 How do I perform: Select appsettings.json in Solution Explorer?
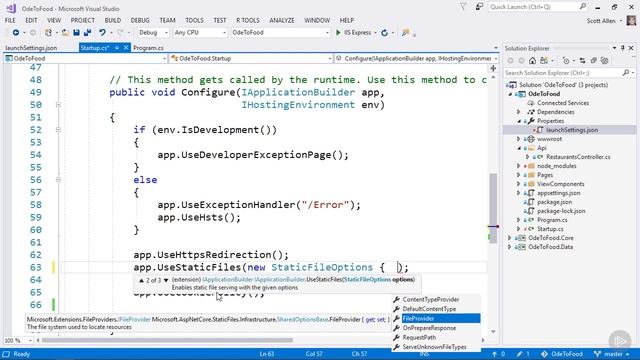tap(558, 193)
